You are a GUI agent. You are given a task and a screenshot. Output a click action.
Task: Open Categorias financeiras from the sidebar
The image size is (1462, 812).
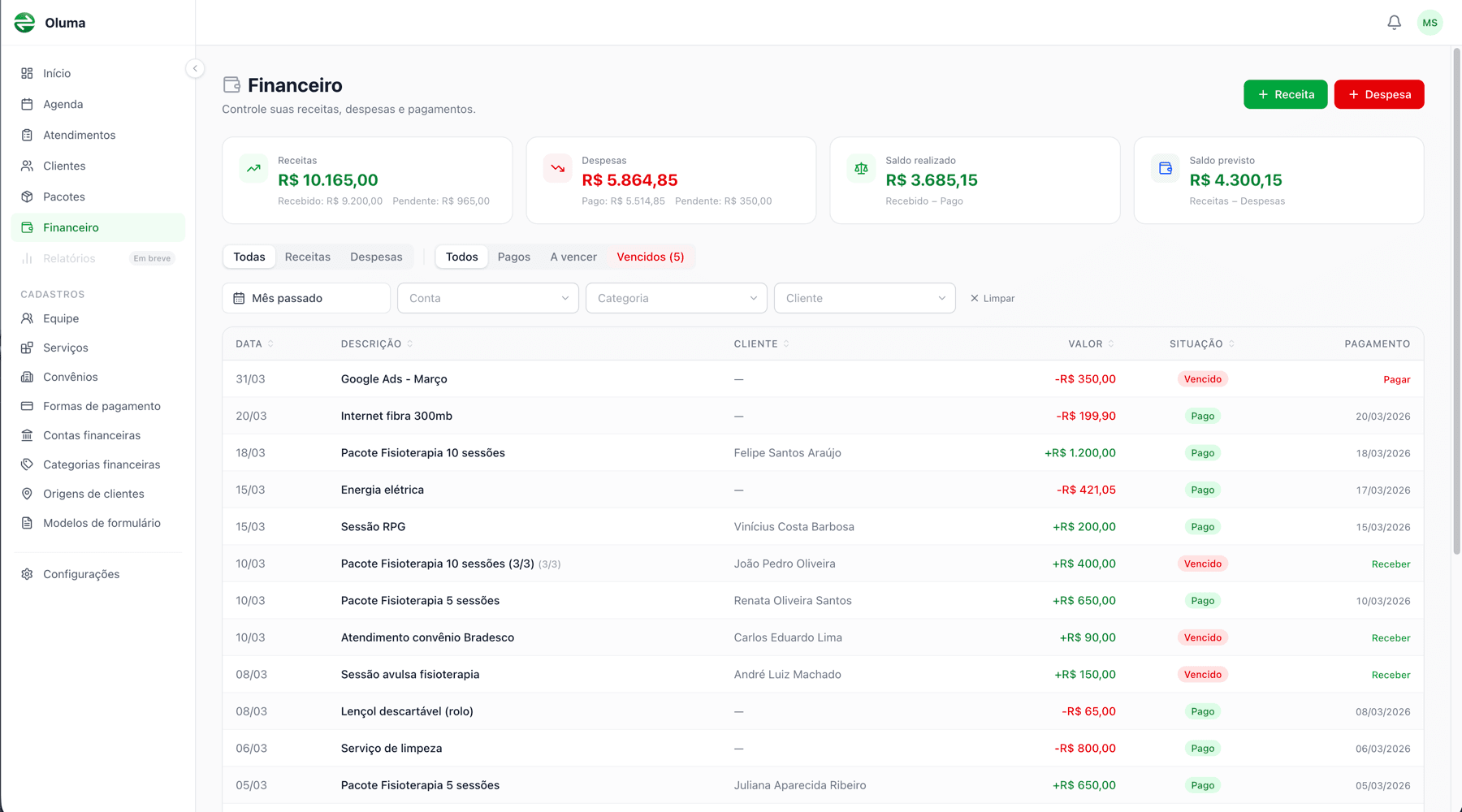102,464
